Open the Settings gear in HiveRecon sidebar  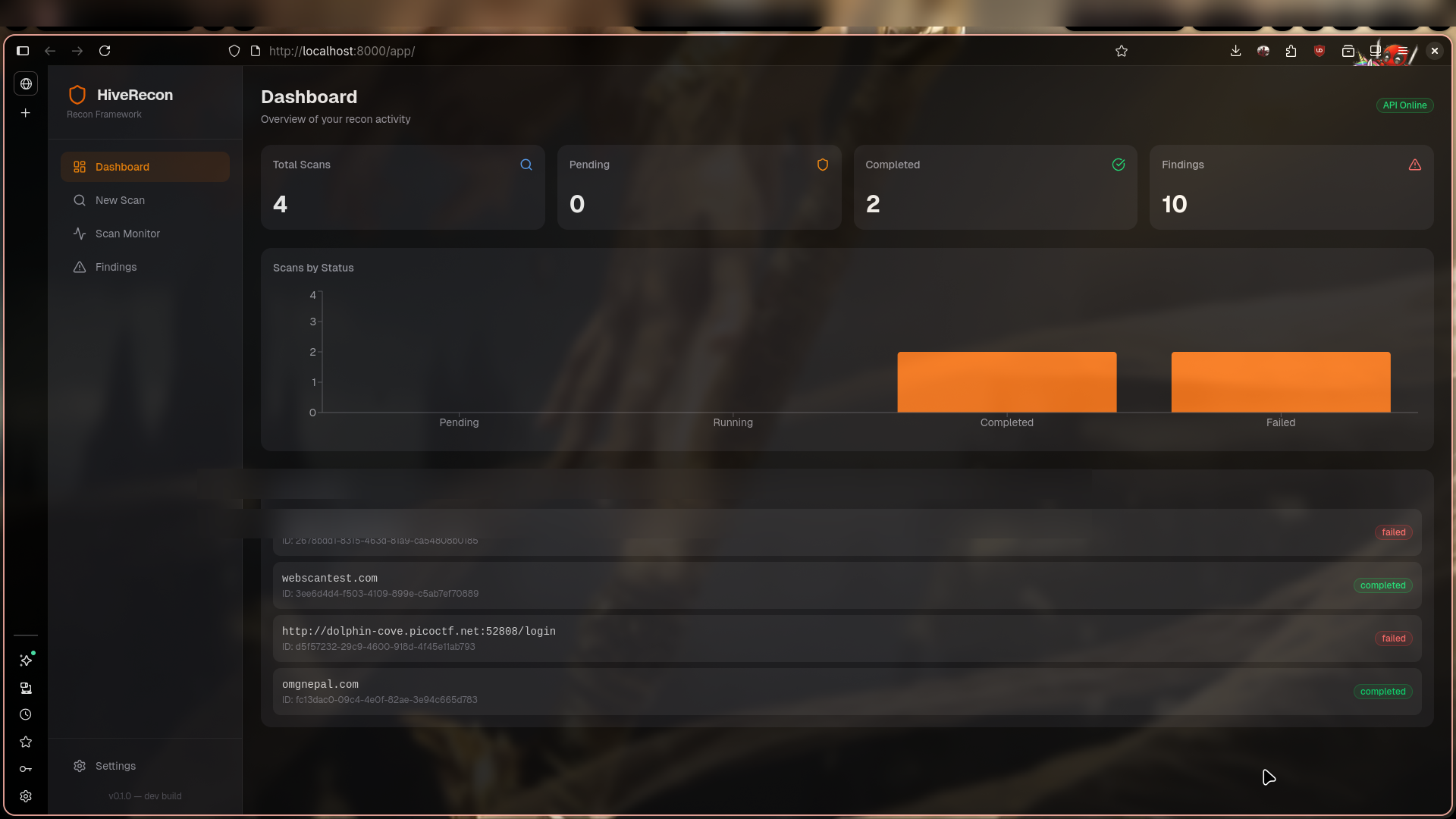(x=80, y=766)
